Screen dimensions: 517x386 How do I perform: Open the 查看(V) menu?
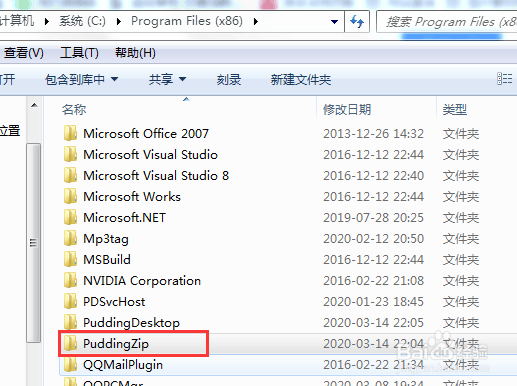tap(24, 53)
